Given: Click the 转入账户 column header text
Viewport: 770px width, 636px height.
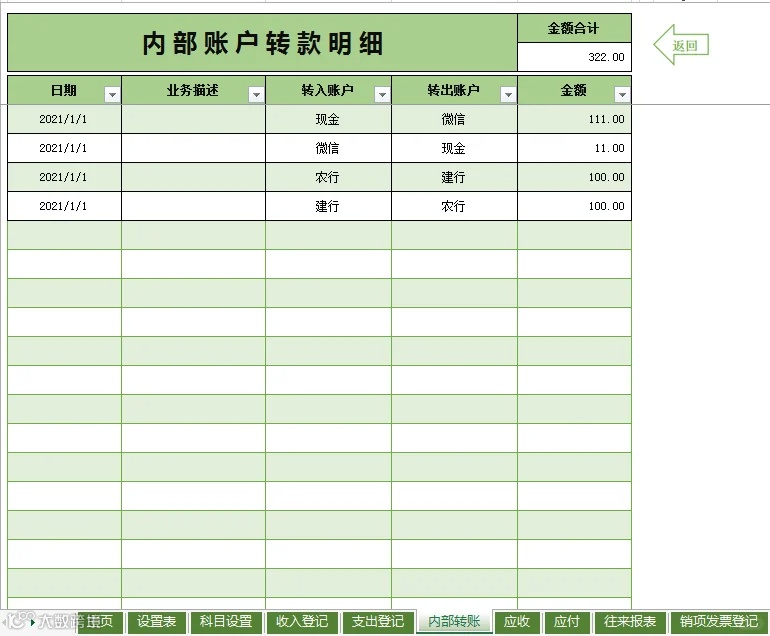Looking at the screenshot, I should tap(328, 90).
